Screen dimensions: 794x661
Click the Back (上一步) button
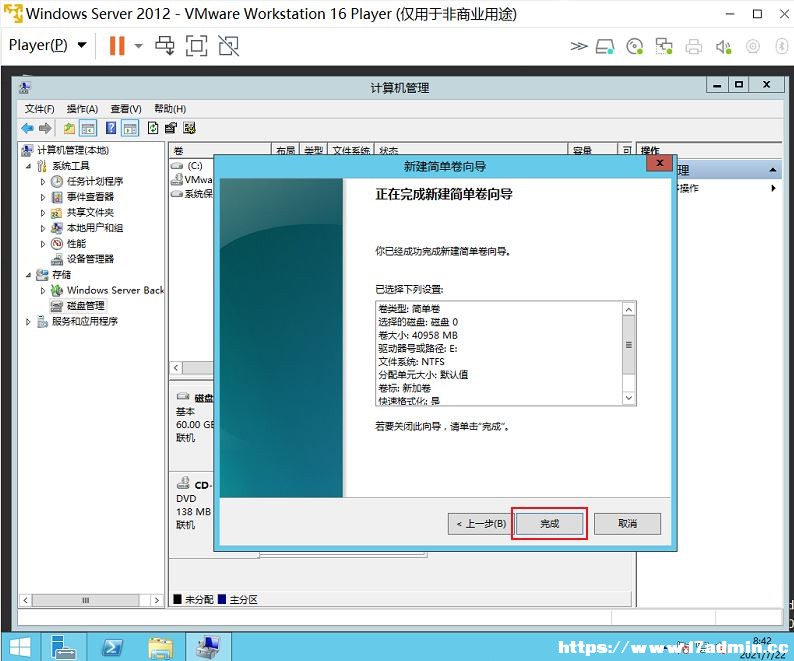[481, 523]
